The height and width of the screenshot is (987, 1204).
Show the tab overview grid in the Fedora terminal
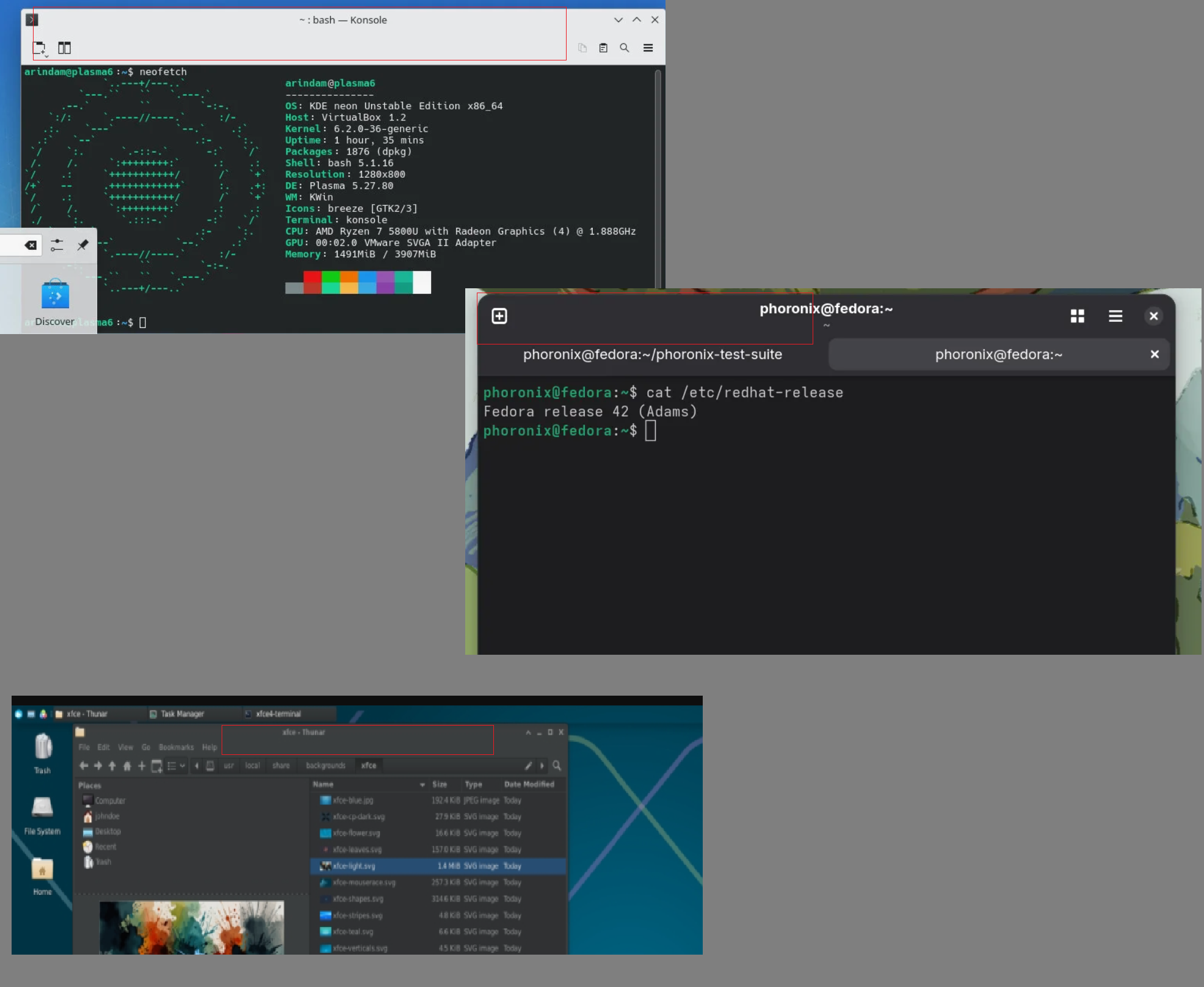pyautogui.click(x=1077, y=316)
